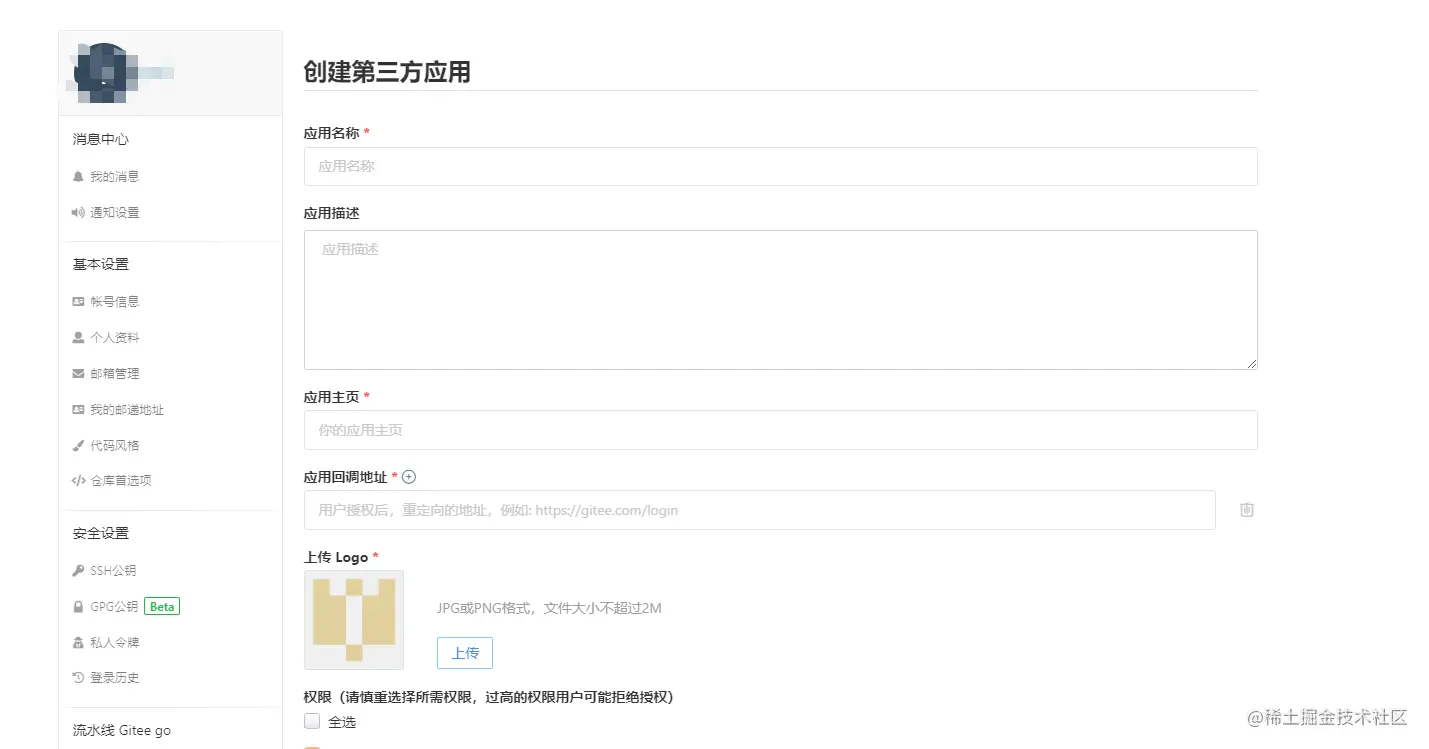The height and width of the screenshot is (749, 1429).
Task: Open GPG公钥 settings
Action: tap(114, 606)
